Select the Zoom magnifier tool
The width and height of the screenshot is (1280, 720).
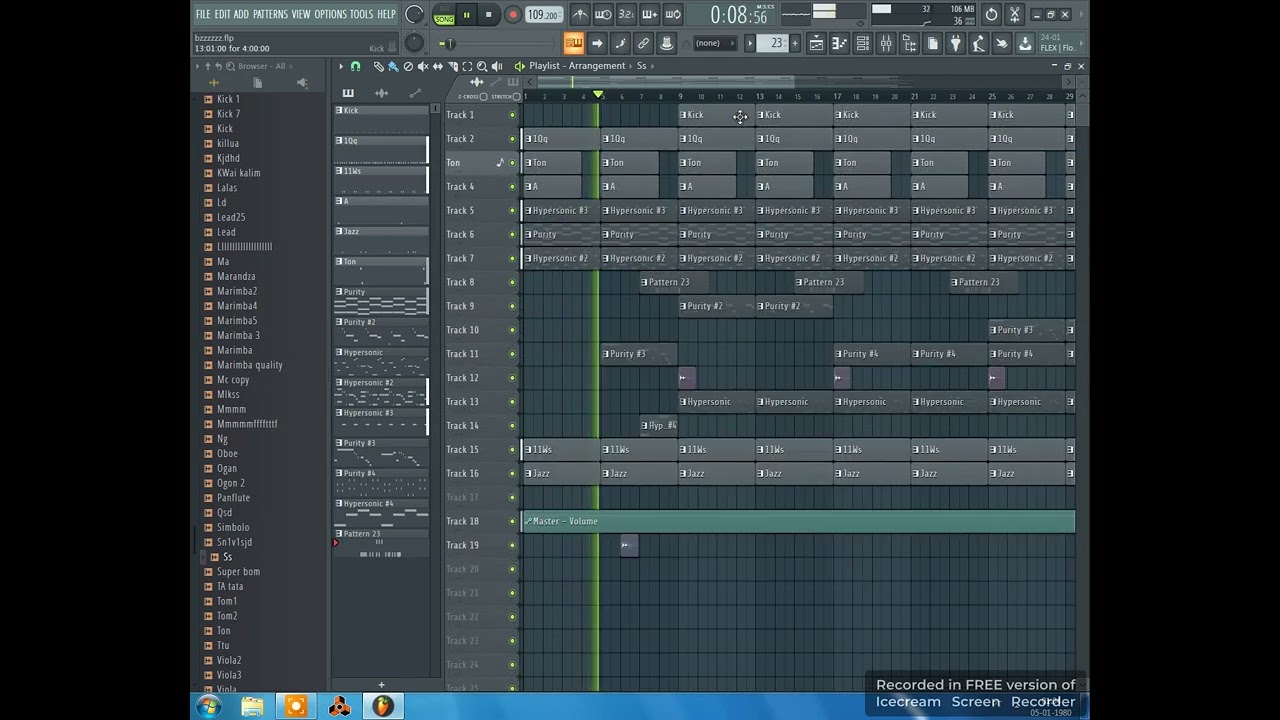482,66
